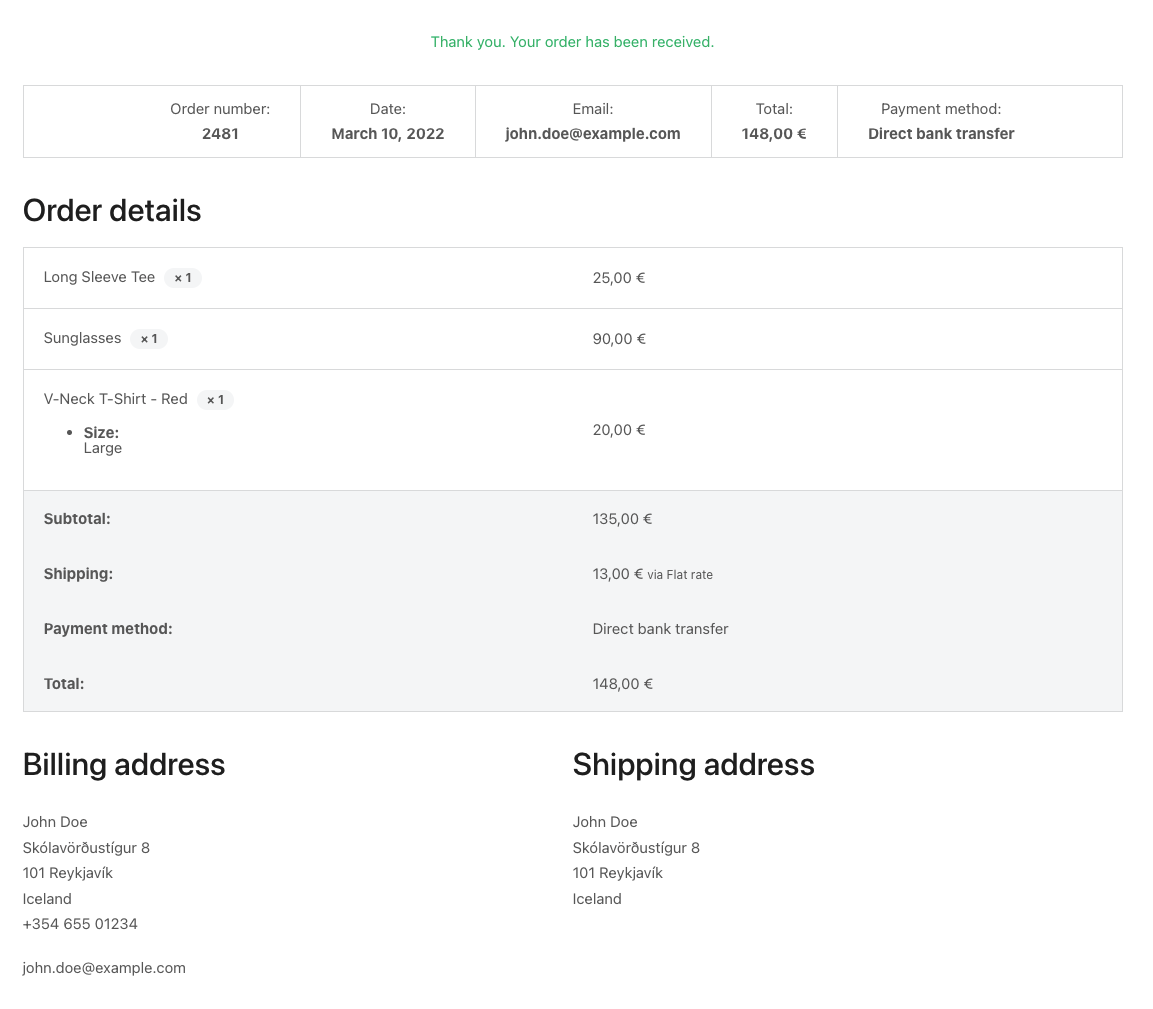Image resolution: width=1153 pixels, height=1009 pixels.
Task: Click the Shipping address heading
Action: click(x=693, y=765)
